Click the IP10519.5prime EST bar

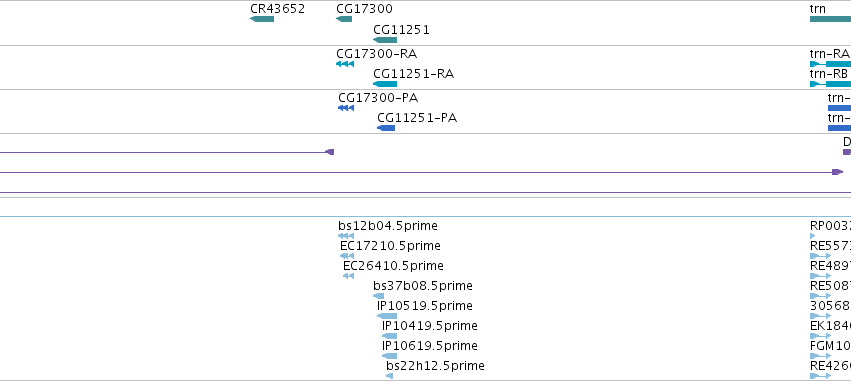point(387,316)
